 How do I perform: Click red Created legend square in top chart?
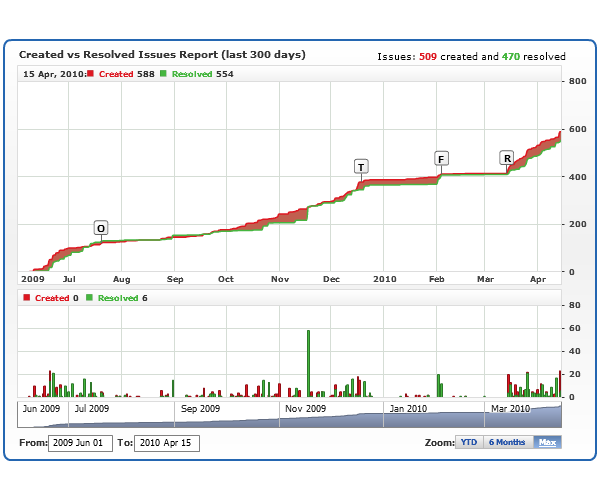91,74
